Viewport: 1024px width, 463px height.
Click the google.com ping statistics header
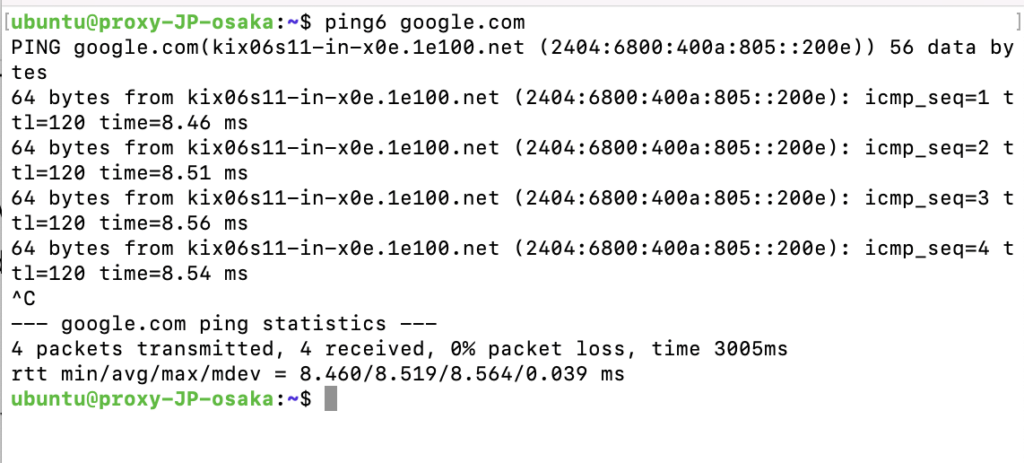click(224, 324)
